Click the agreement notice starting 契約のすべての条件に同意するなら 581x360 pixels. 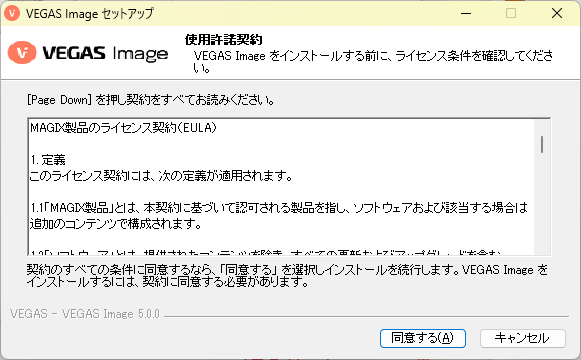point(287,276)
